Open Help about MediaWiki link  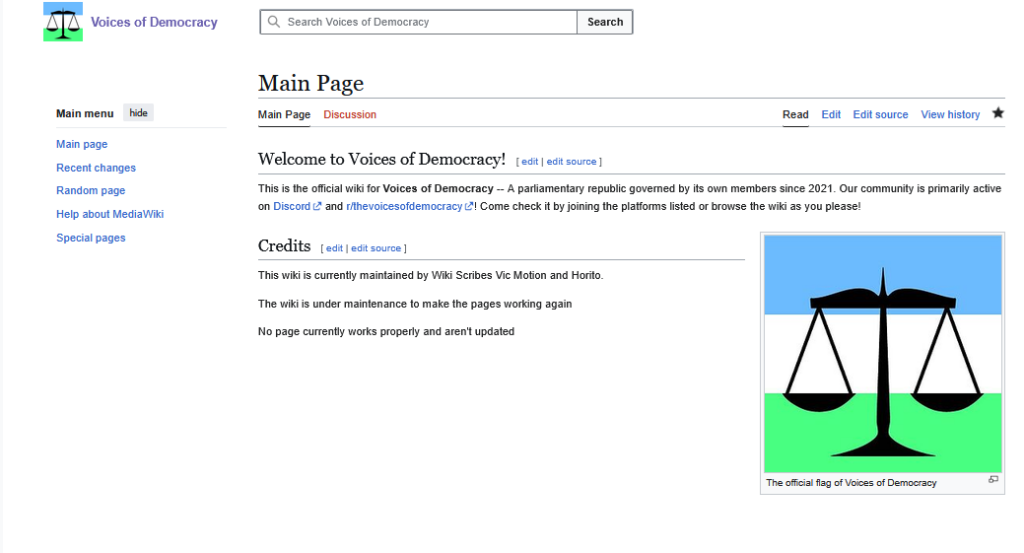tap(110, 214)
